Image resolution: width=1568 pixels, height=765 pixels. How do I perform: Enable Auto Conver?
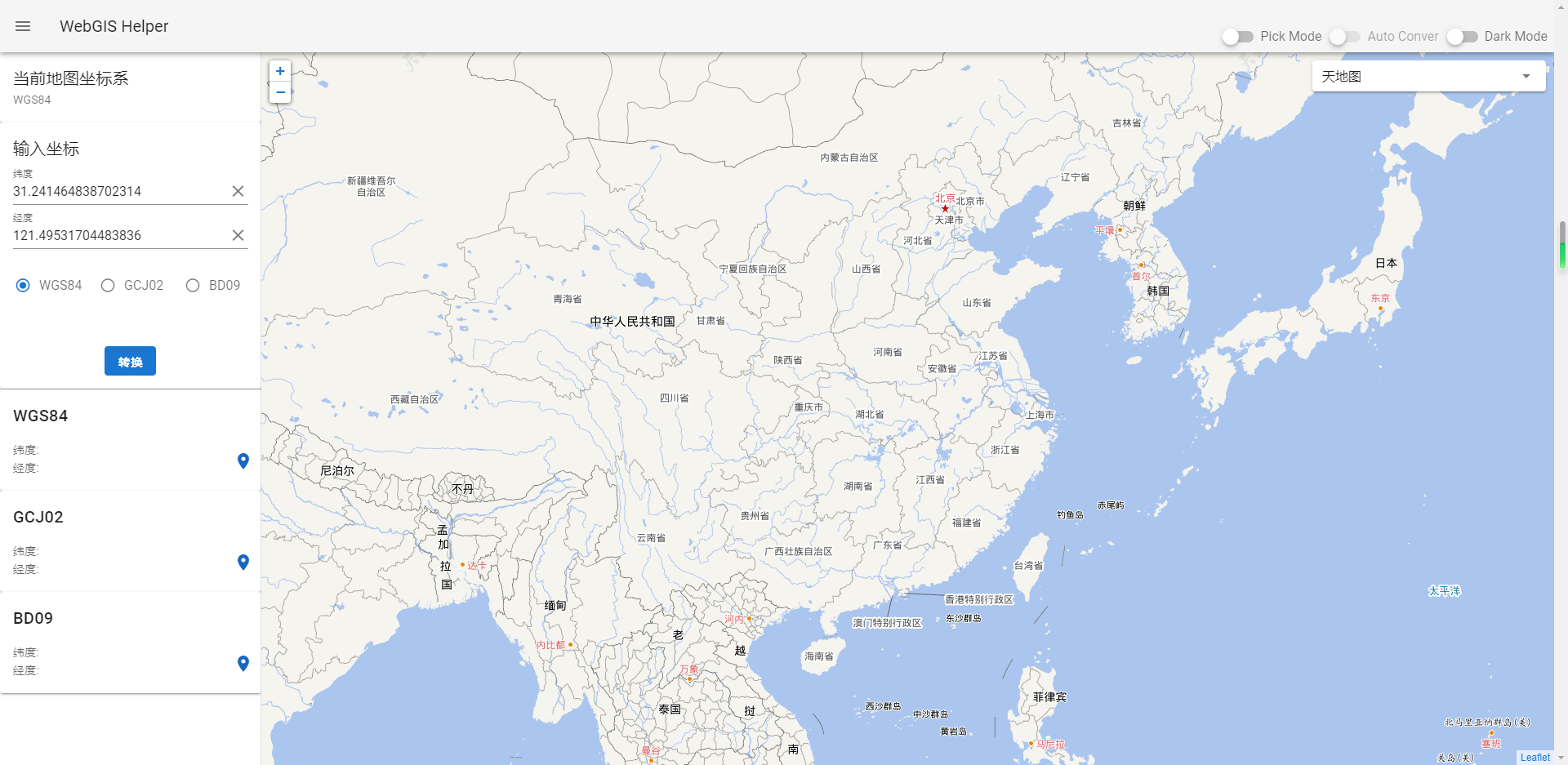click(1345, 37)
